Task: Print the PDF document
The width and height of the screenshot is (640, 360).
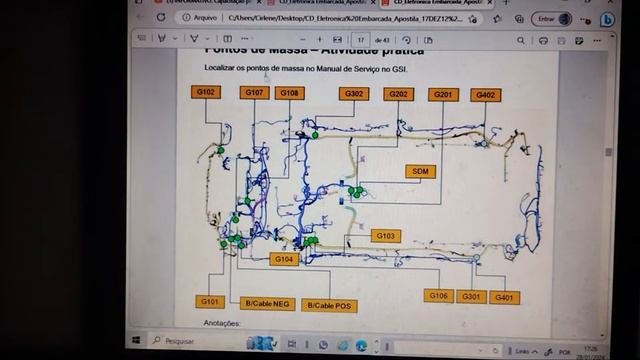Action: [543, 41]
